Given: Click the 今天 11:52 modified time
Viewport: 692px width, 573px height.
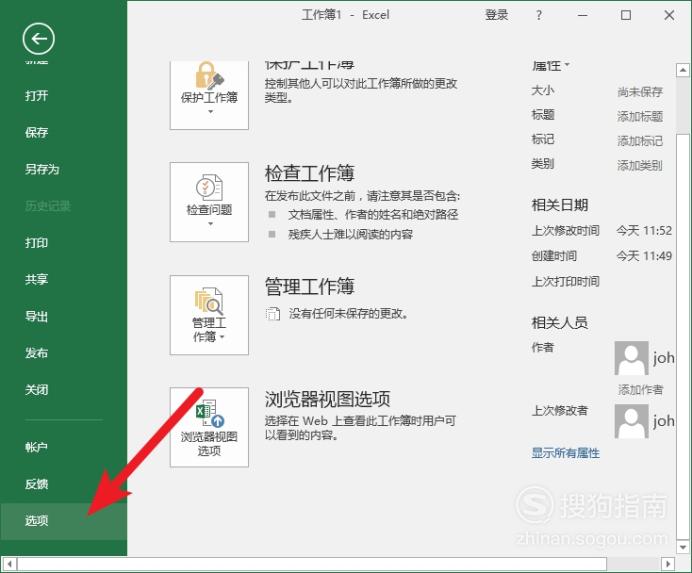Looking at the screenshot, I should [x=644, y=230].
